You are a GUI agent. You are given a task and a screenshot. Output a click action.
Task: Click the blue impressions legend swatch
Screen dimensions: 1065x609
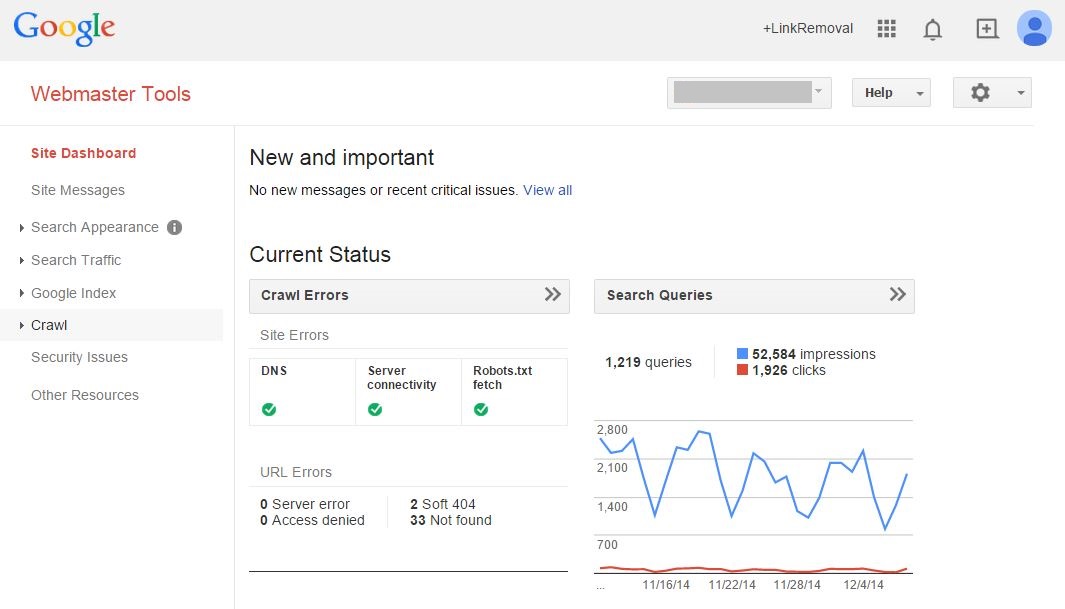[x=742, y=354]
